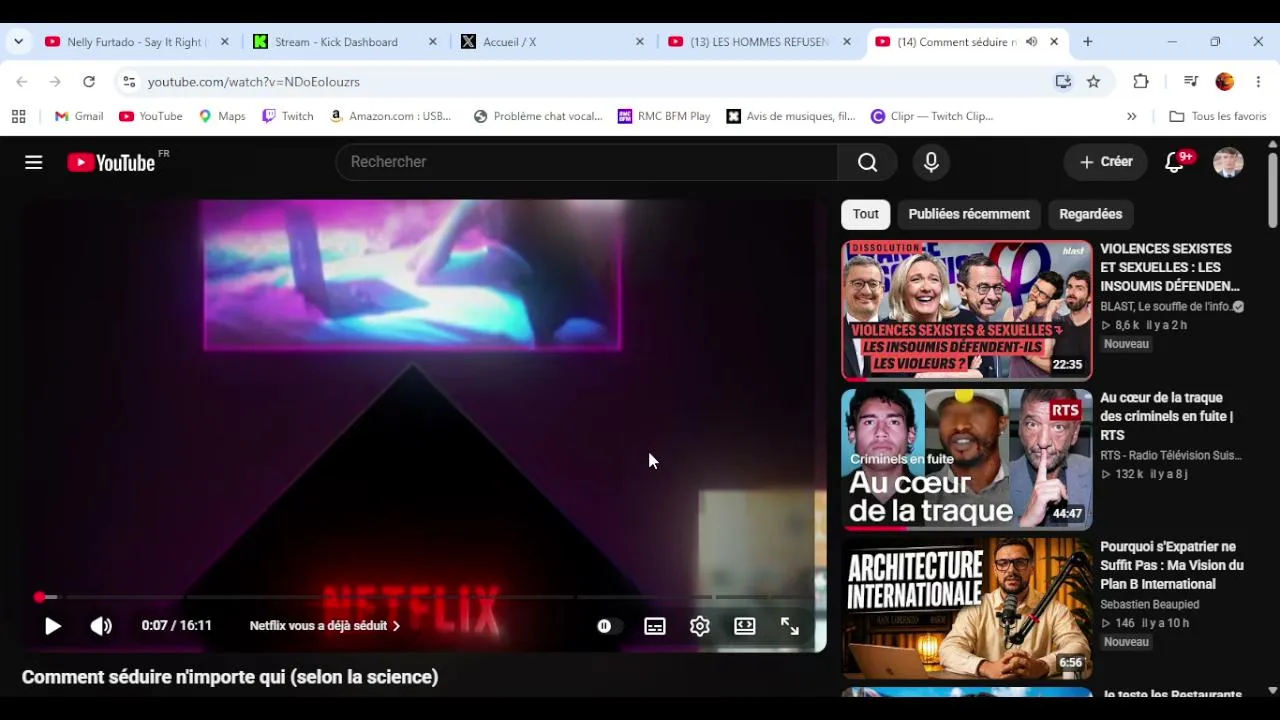This screenshot has height=720, width=1280.
Task: Open the Maps bookmark
Action: pos(221,116)
